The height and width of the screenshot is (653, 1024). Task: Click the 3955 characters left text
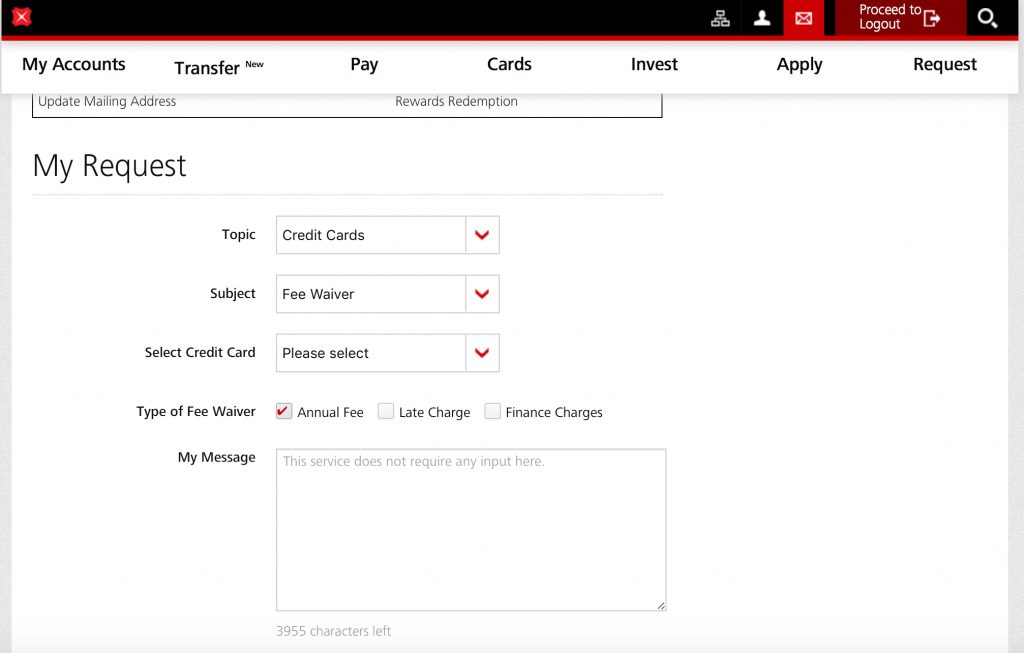pos(333,631)
